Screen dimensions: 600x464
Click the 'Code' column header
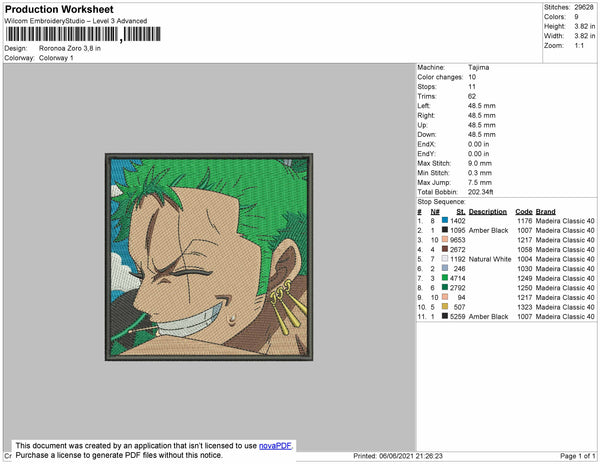click(524, 212)
